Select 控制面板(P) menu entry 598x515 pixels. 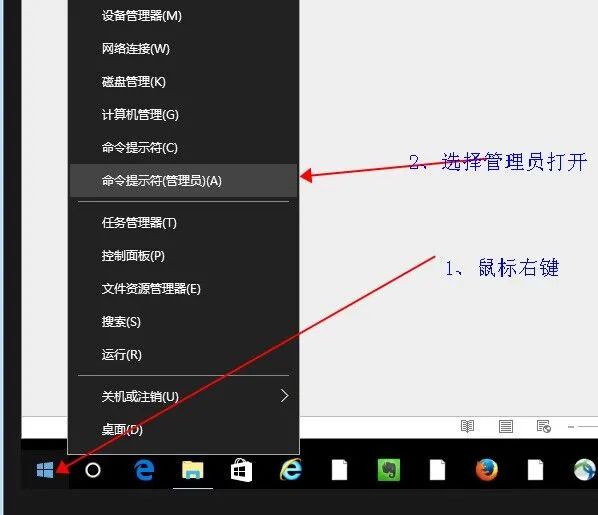coord(183,256)
